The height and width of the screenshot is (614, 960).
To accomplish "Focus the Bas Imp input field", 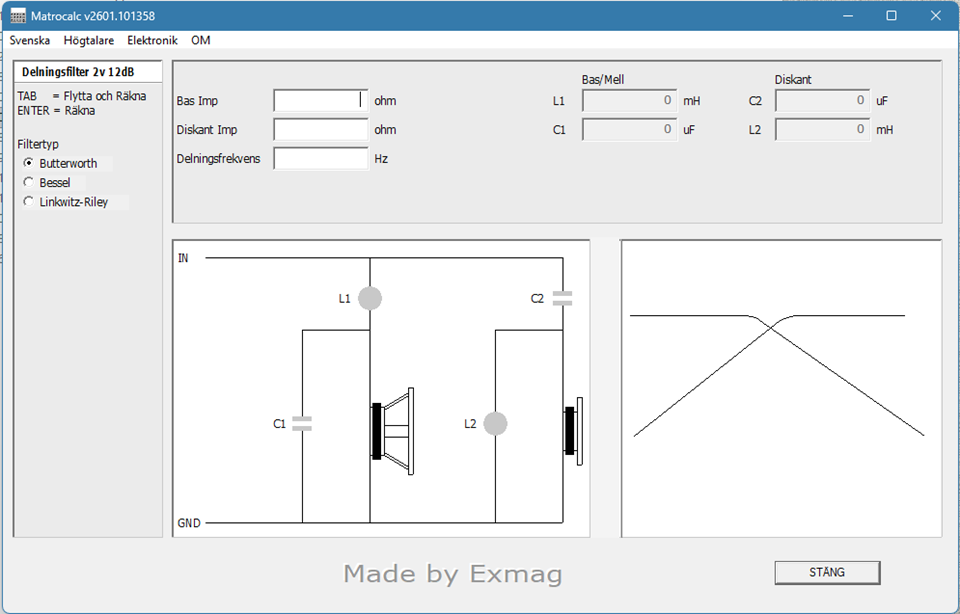I will tap(321, 100).
